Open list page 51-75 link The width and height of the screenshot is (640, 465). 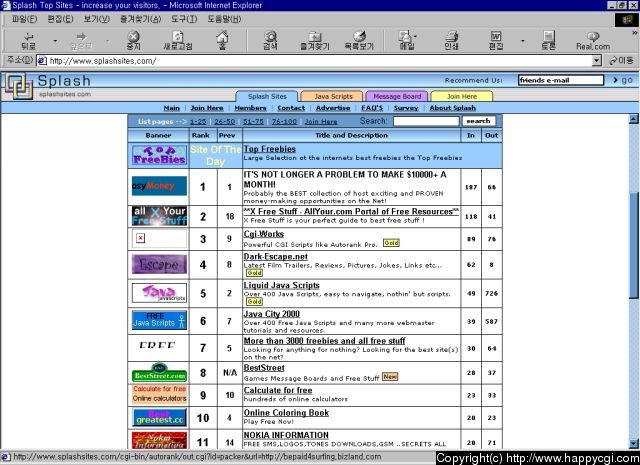click(x=253, y=121)
